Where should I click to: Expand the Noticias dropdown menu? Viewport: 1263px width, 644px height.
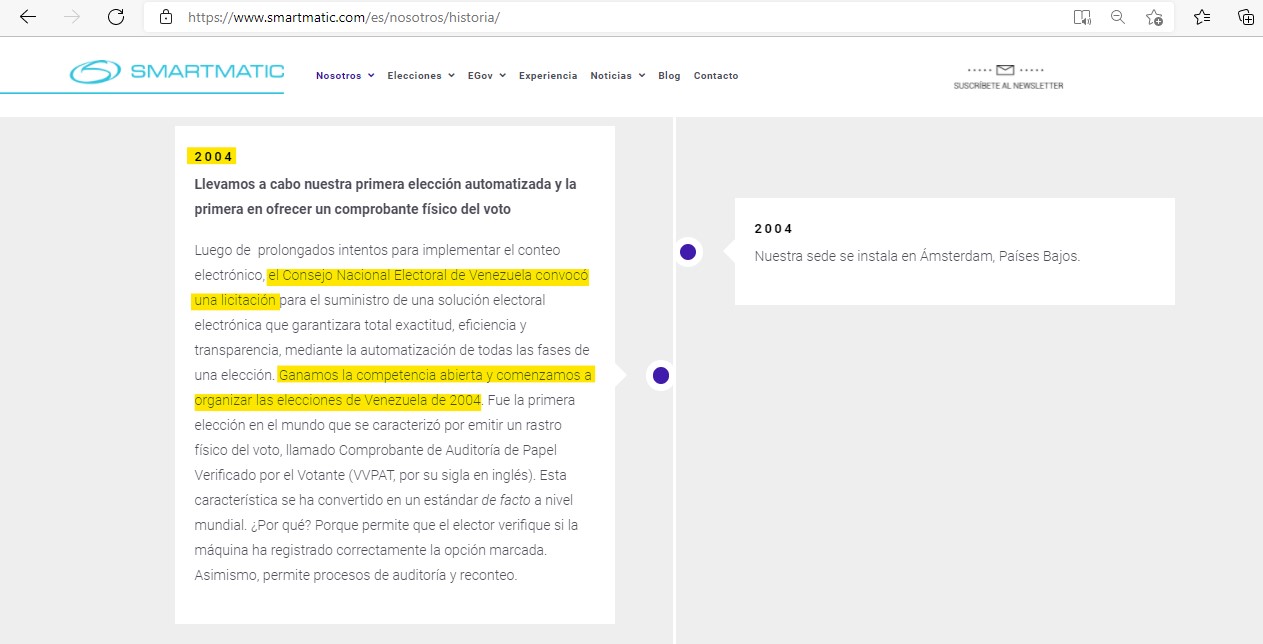click(617, 76)
